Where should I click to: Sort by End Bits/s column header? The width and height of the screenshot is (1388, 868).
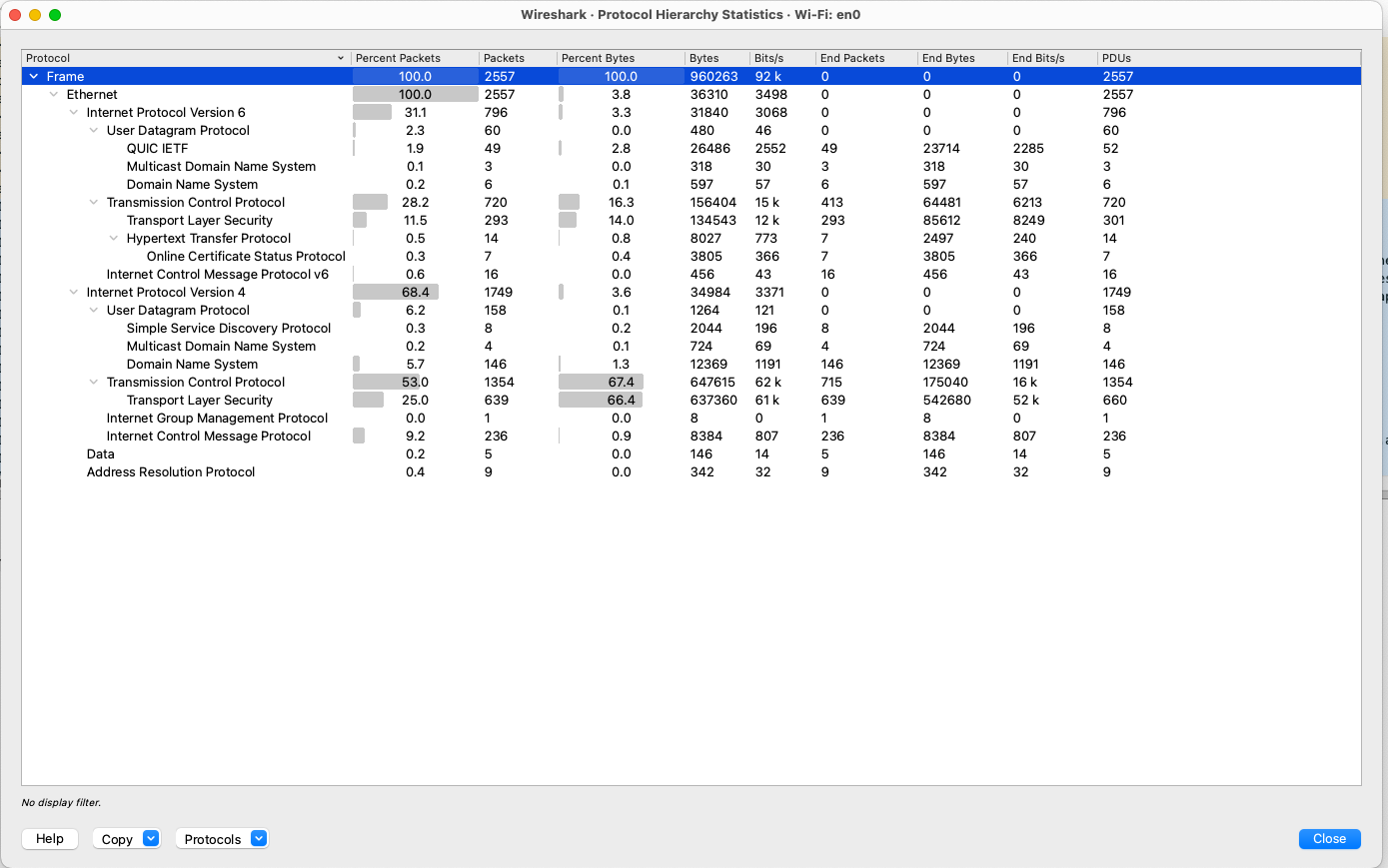pyautogui.click(x=1052, y=58)
